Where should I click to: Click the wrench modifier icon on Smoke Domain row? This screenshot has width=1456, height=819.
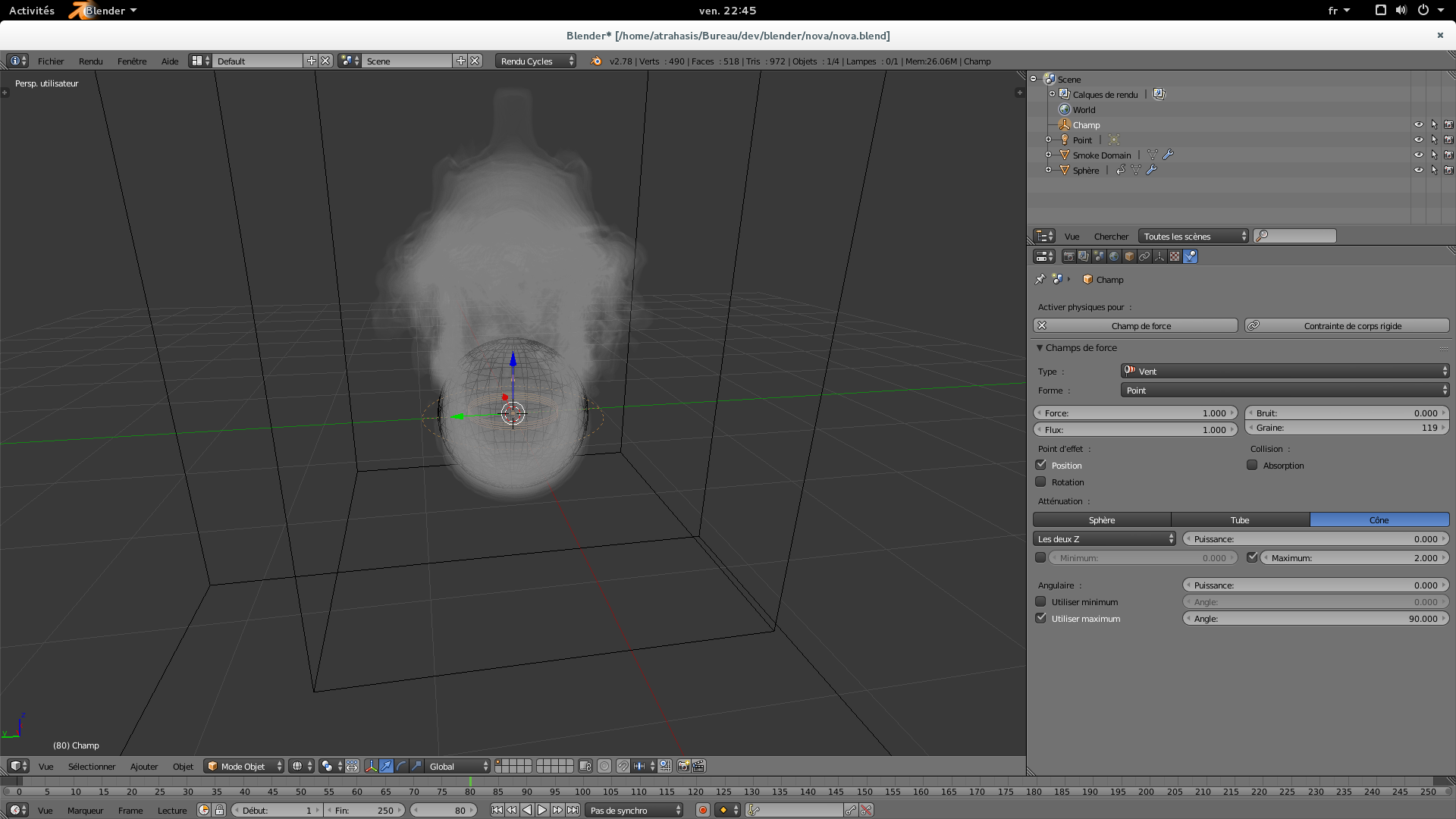click(x=1168, y=155)
